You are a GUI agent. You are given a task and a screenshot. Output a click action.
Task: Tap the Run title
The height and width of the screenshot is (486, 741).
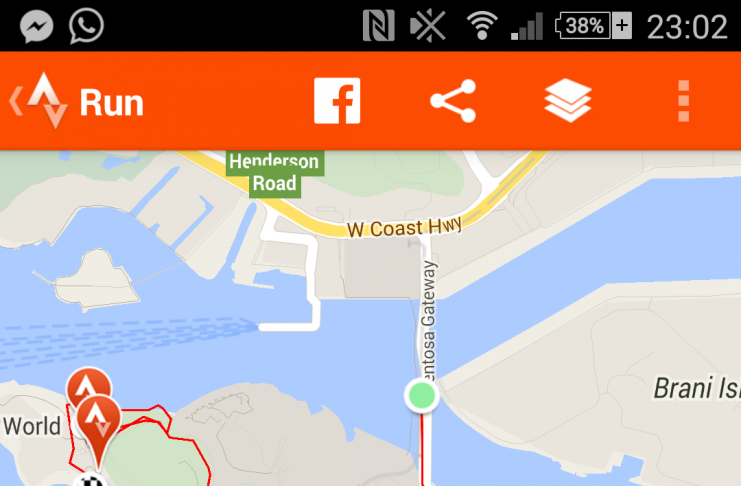point(112,103)
